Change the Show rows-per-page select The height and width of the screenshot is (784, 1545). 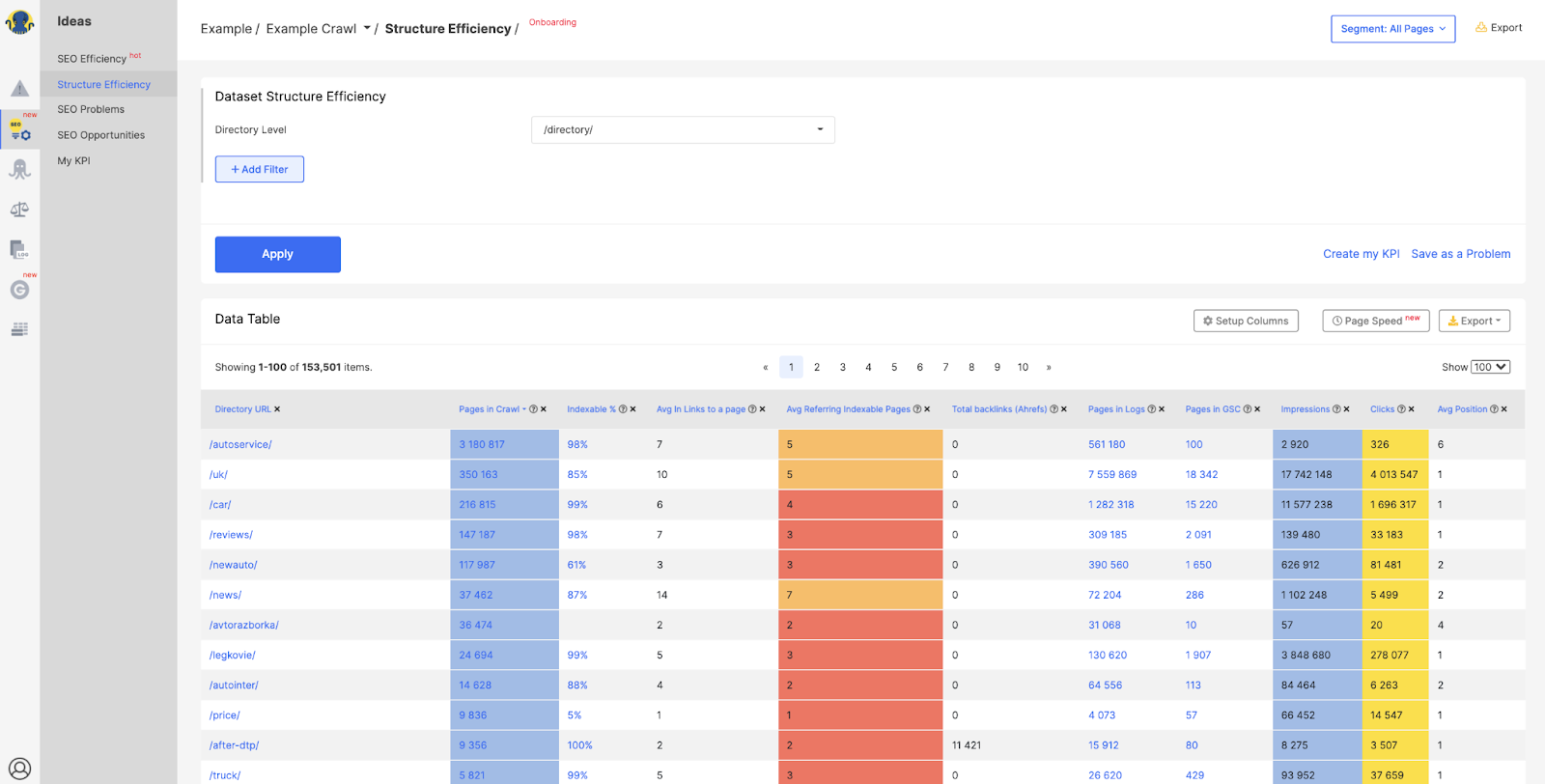1490,367
